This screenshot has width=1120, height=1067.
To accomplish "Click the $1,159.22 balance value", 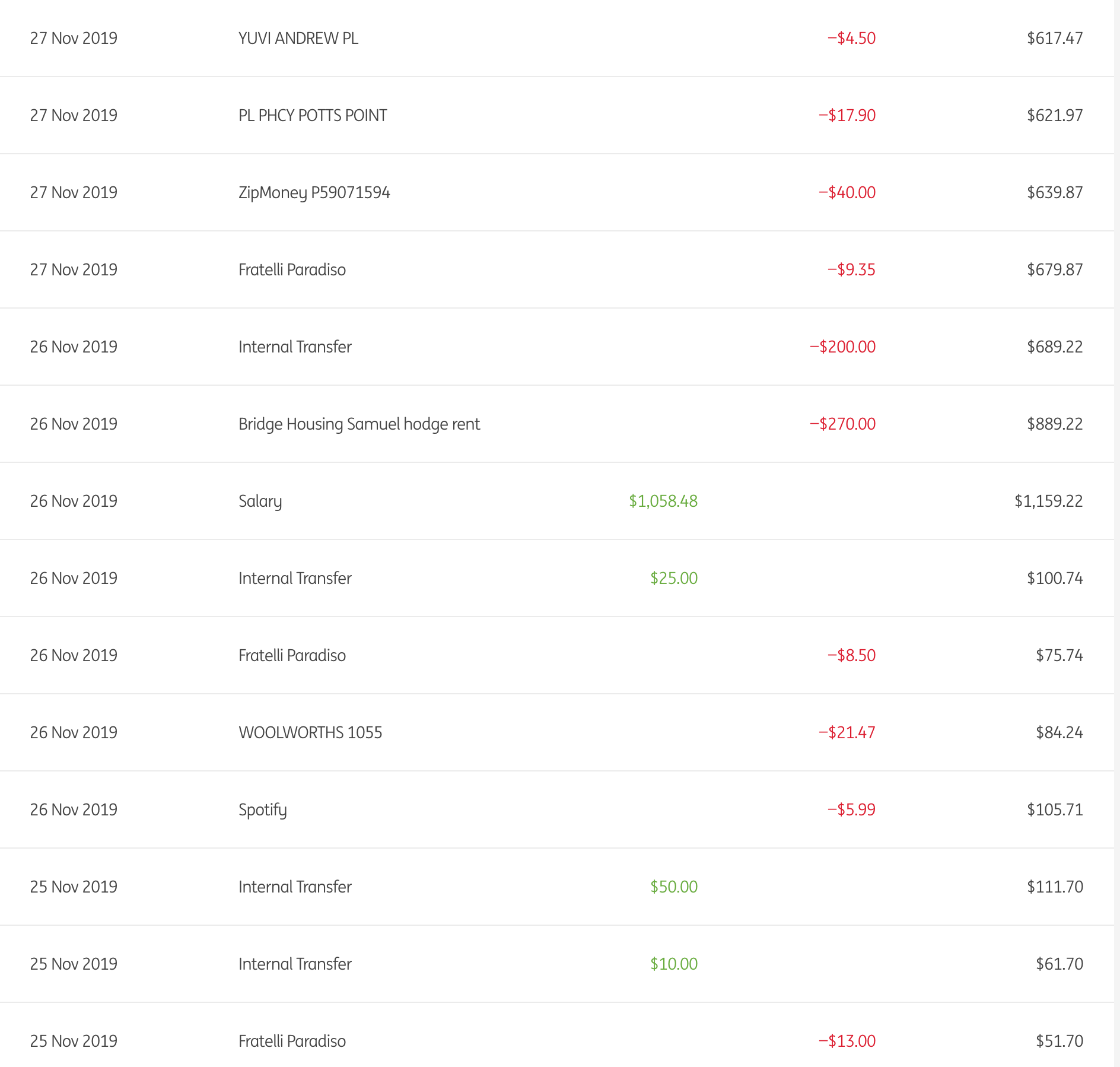I will point(1048,501).
